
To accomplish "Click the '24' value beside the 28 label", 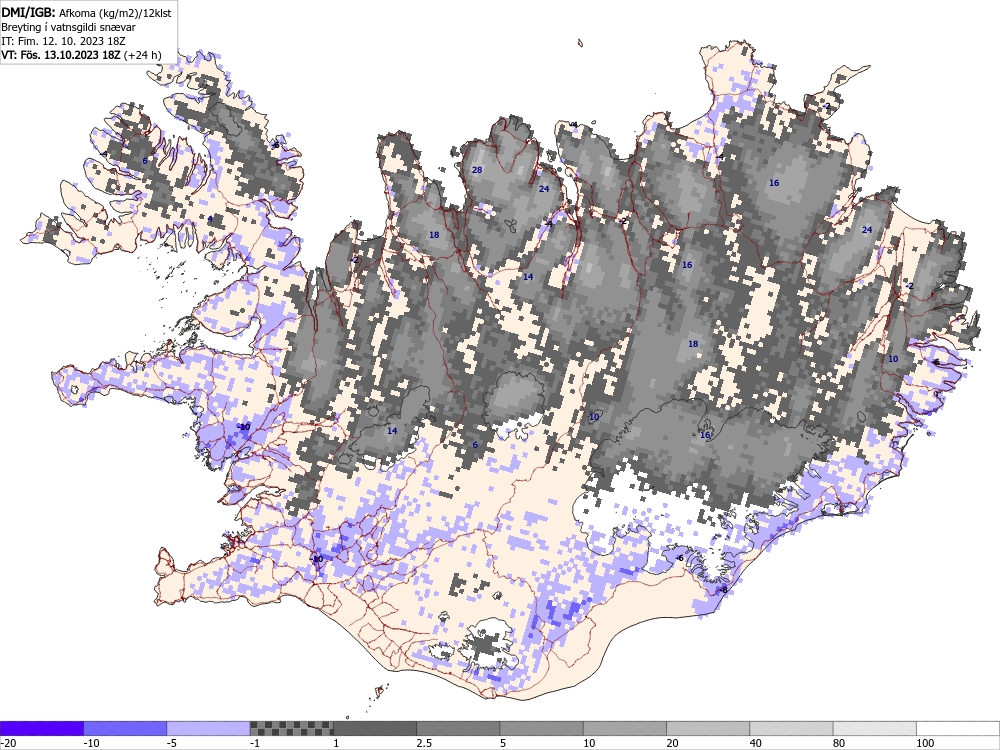I will (544, 189).
